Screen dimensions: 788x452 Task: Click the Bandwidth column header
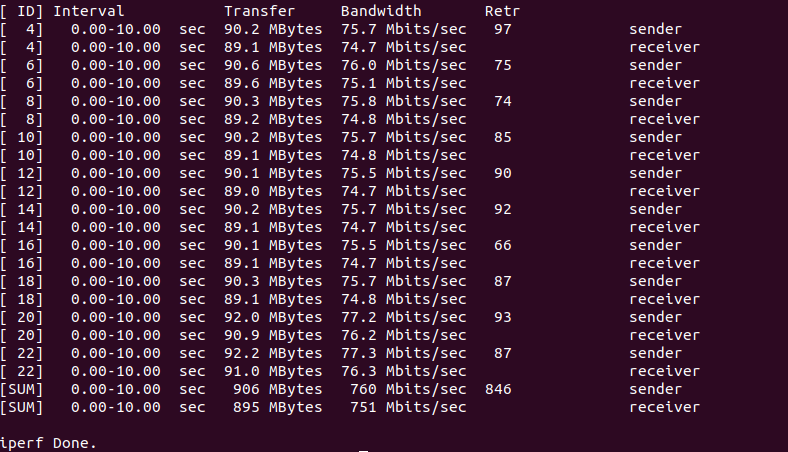coord(381,11)
